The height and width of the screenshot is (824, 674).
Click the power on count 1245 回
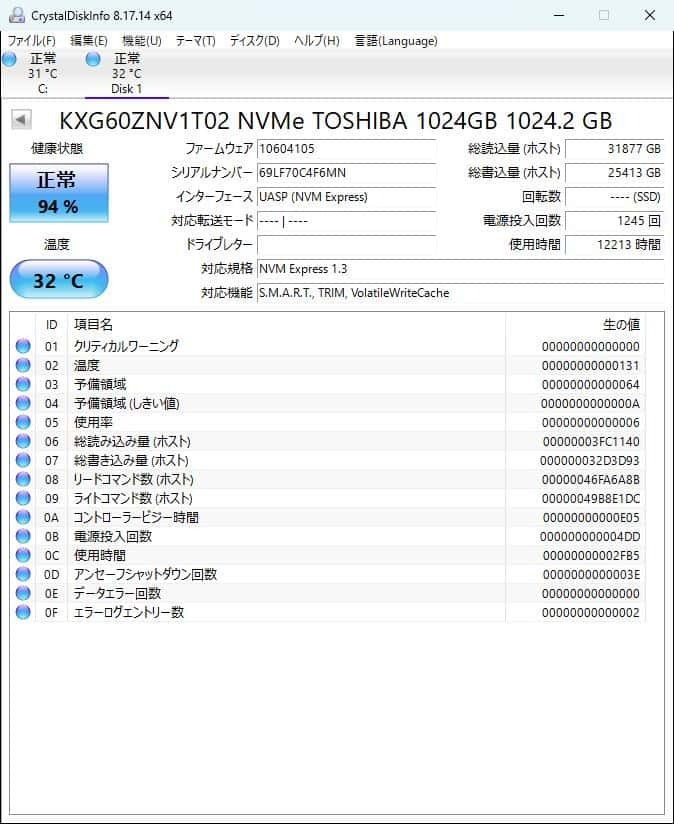coord(615,221)
